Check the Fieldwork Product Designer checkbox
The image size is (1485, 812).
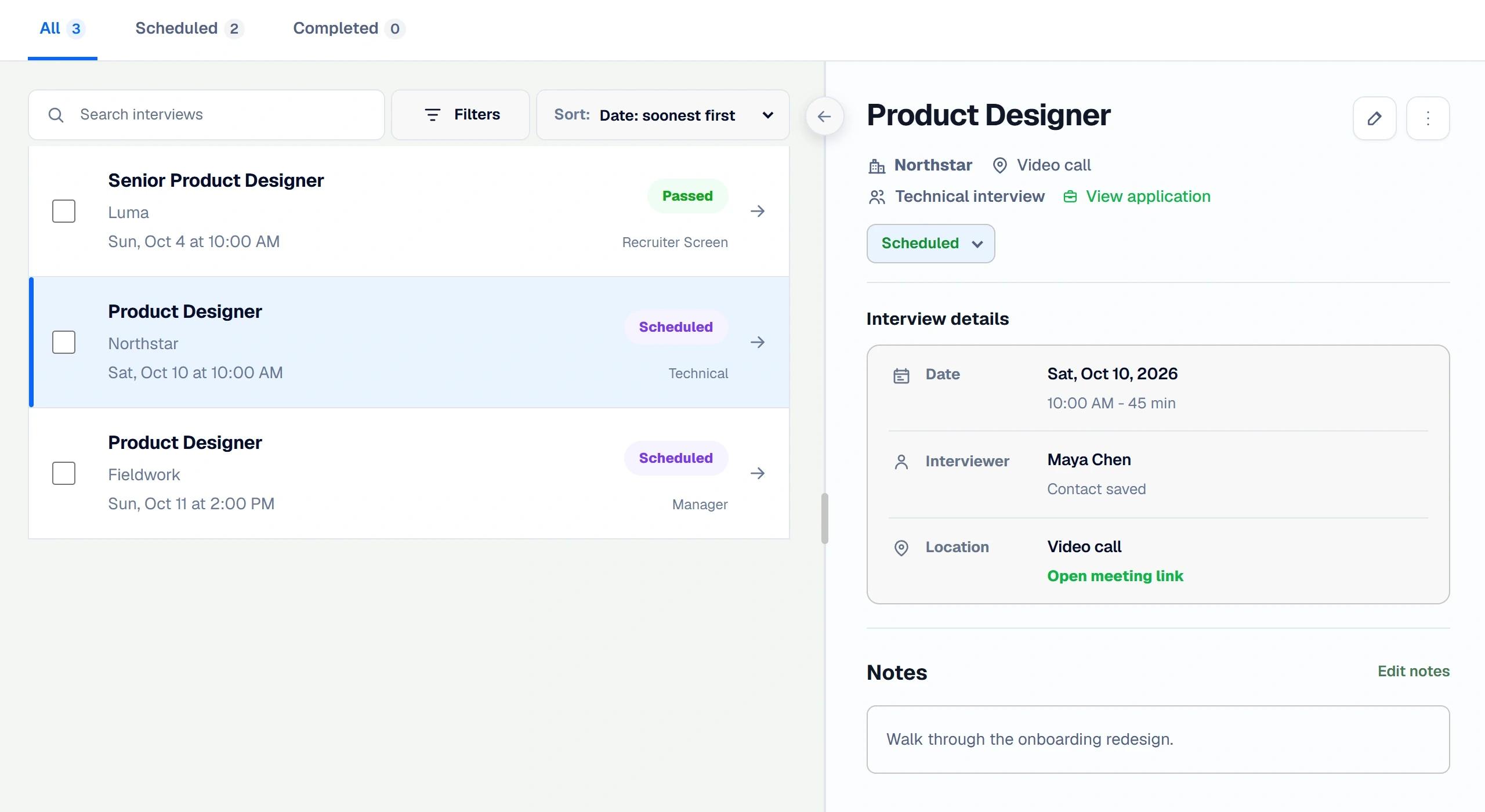[x=64, y=473]
